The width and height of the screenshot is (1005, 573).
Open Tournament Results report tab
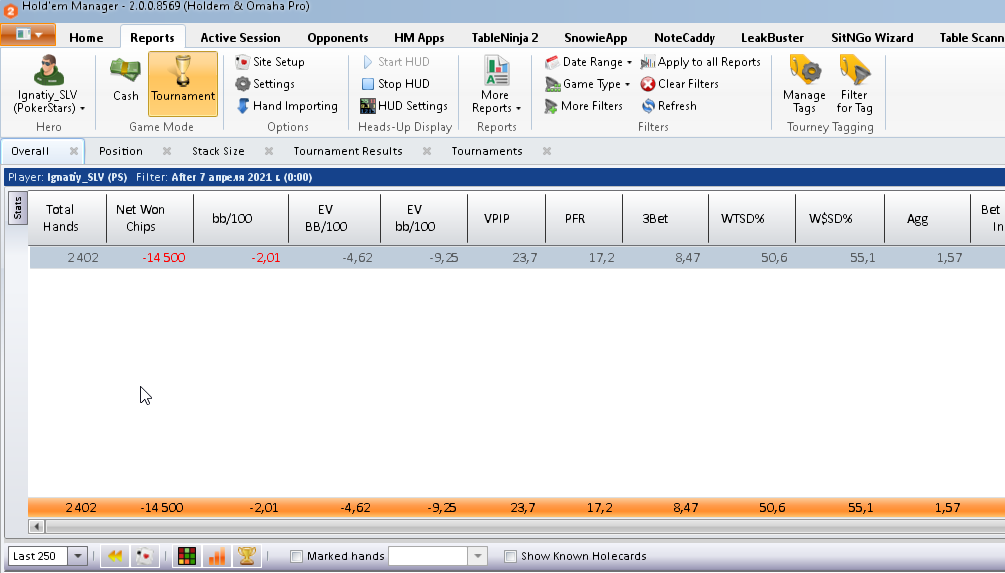pyautogui.click(x=348, y=151)
